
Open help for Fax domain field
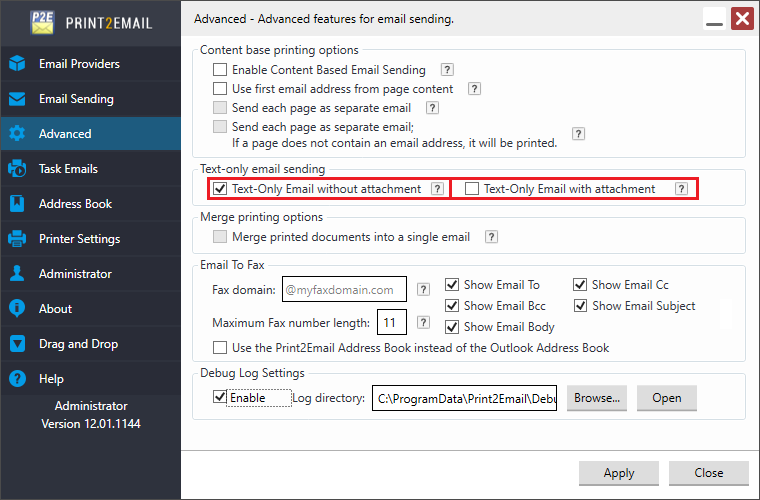(x=423, y=289)
